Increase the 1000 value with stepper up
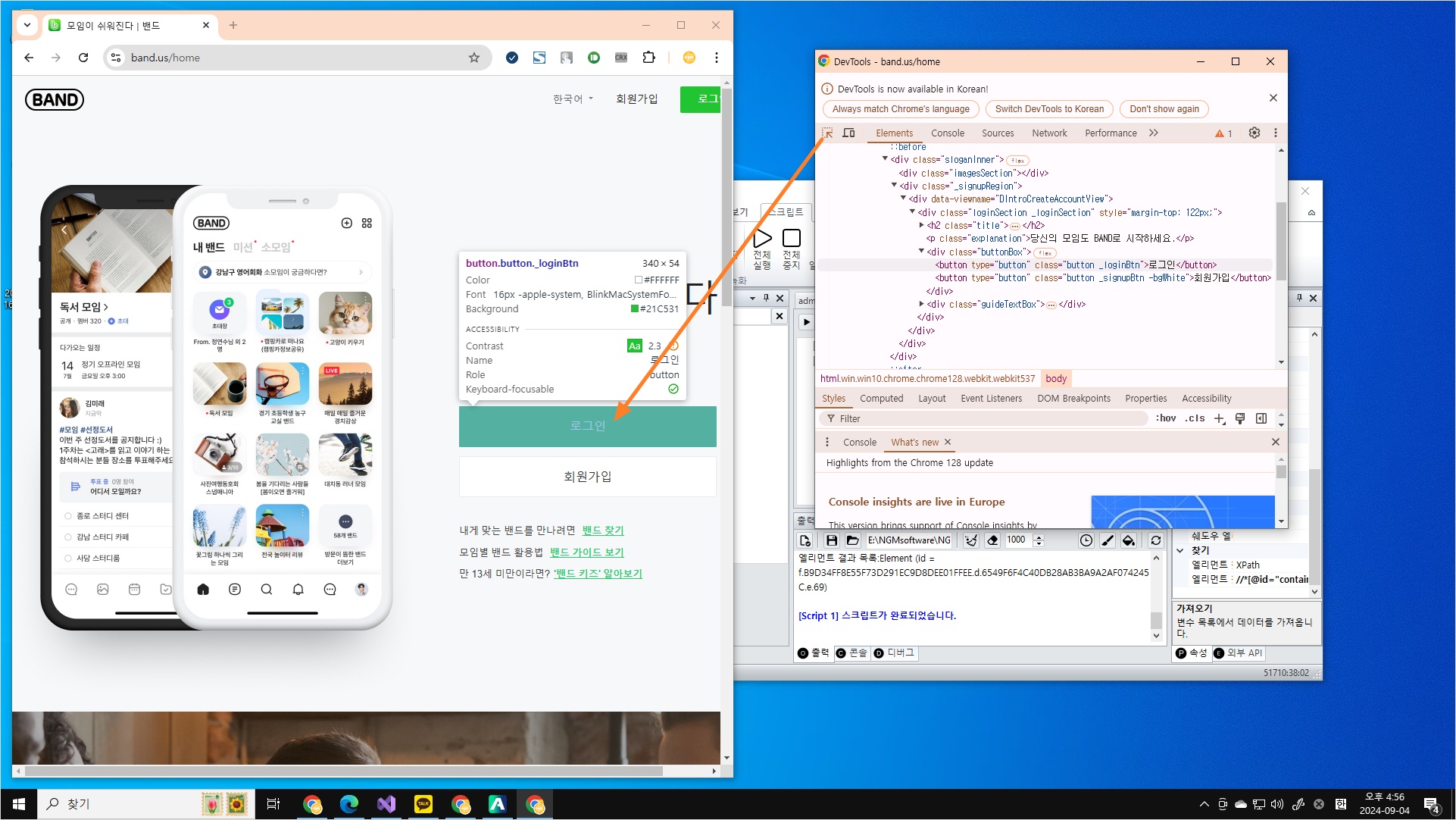The image size is (1456, 820). (1039, 537)
